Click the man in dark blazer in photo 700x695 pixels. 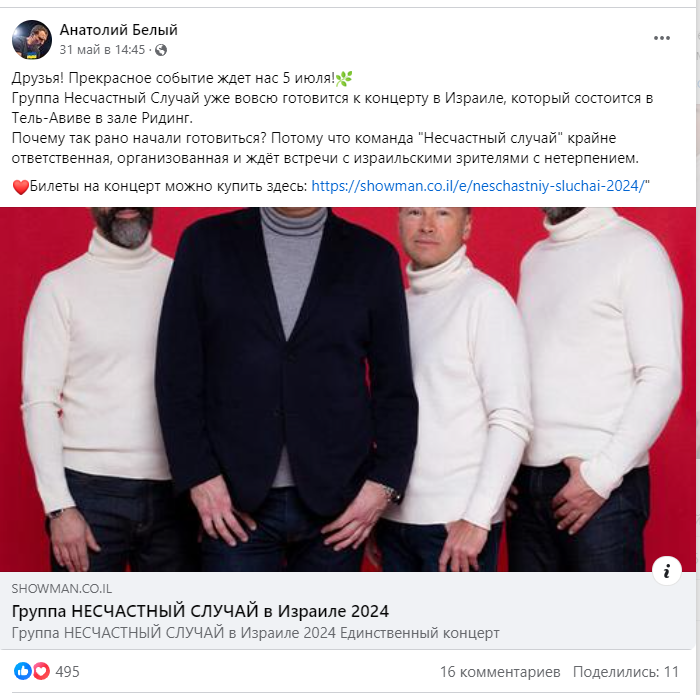tap(286, 388)
